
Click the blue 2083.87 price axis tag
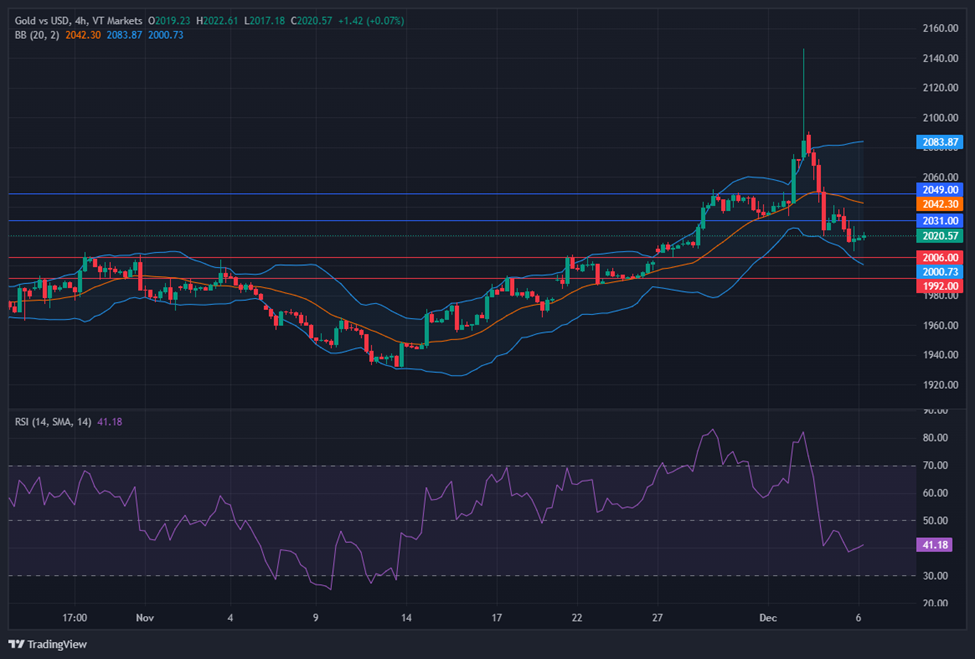940,142
